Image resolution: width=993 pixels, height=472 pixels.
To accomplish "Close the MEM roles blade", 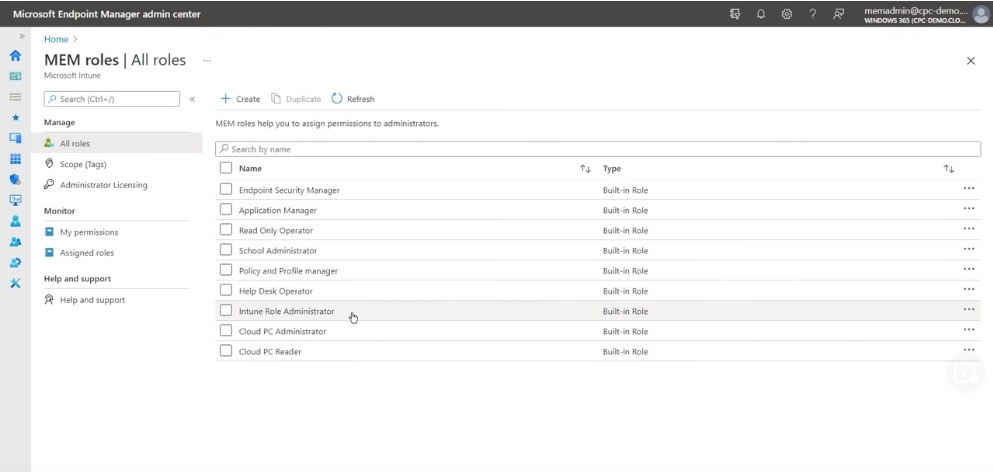I will tap(971, 61).
